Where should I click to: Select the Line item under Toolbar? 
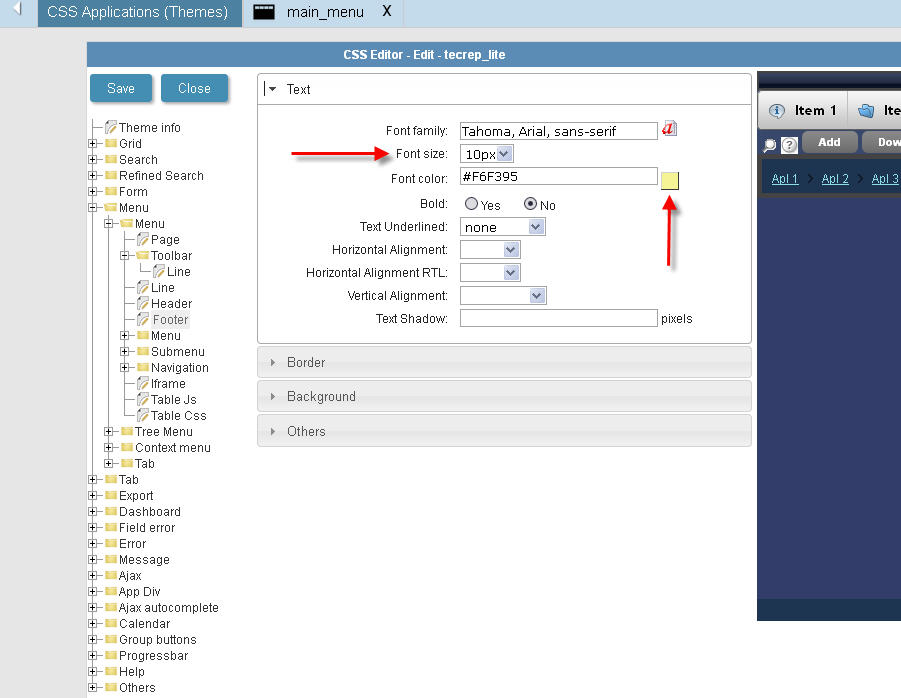(x=179, y=272)
